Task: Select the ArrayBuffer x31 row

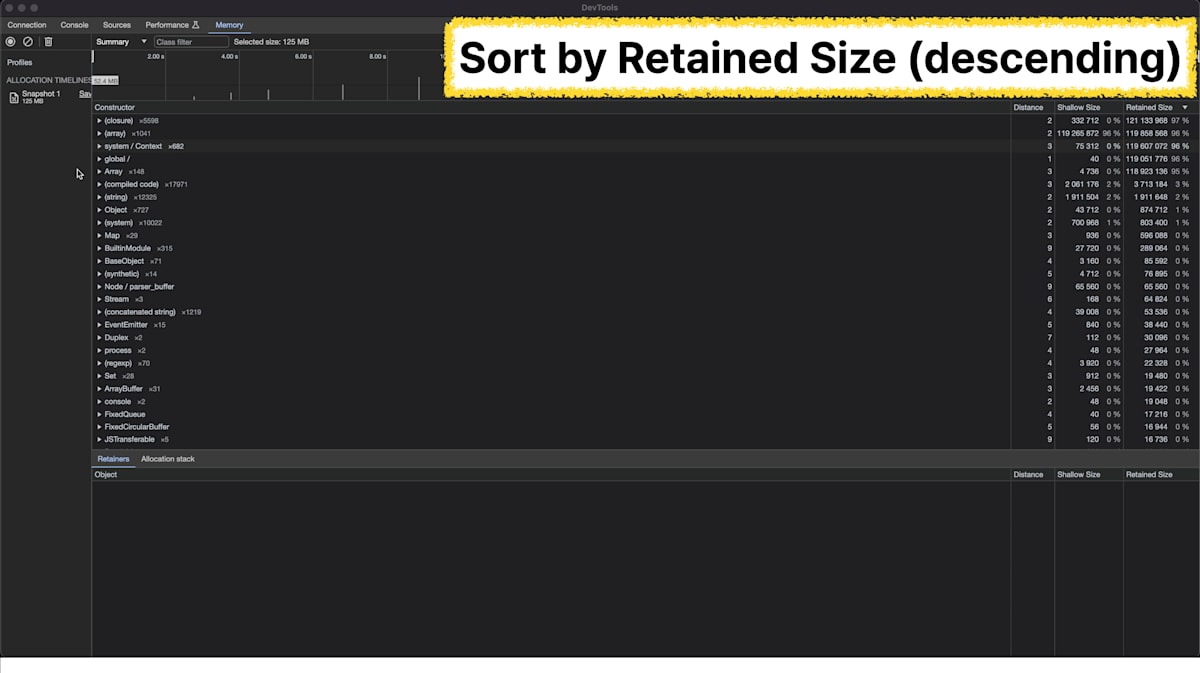Action: coord(644,388)
